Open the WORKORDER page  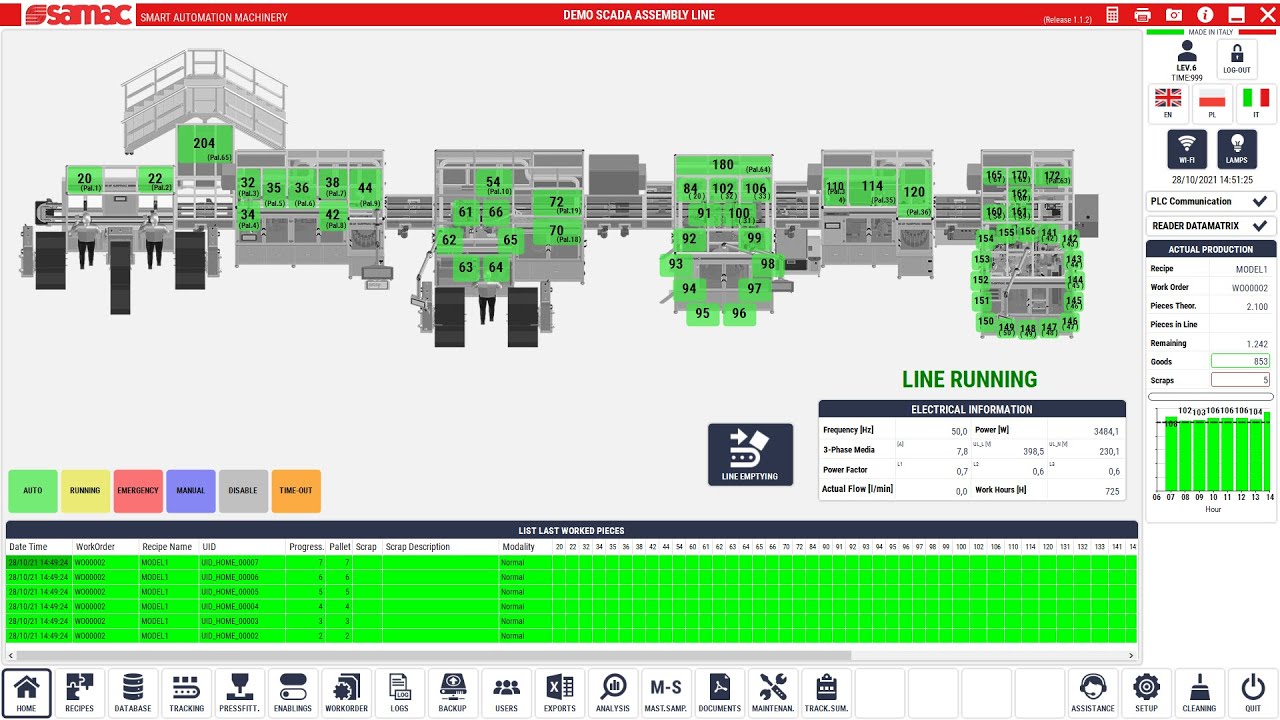coord(346,693)
